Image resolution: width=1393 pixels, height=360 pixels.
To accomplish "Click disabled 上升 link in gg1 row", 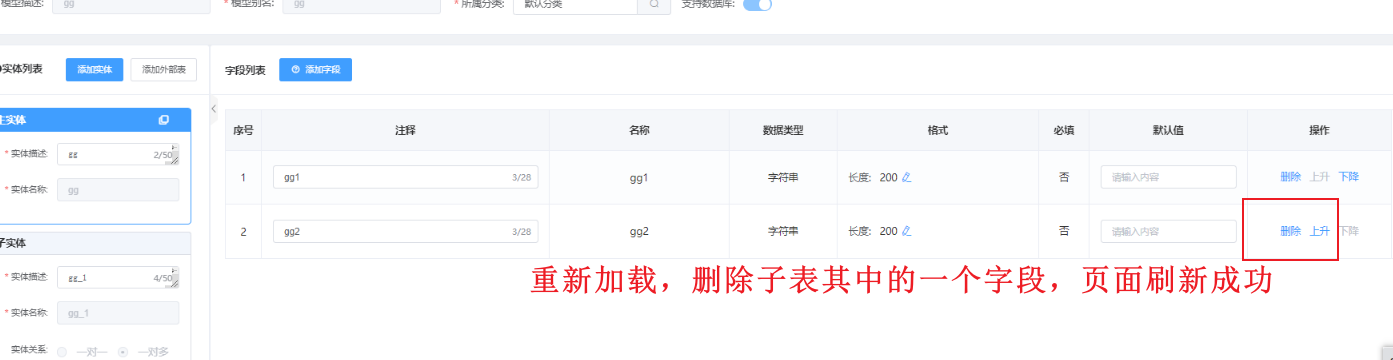I will (1320, 177).
